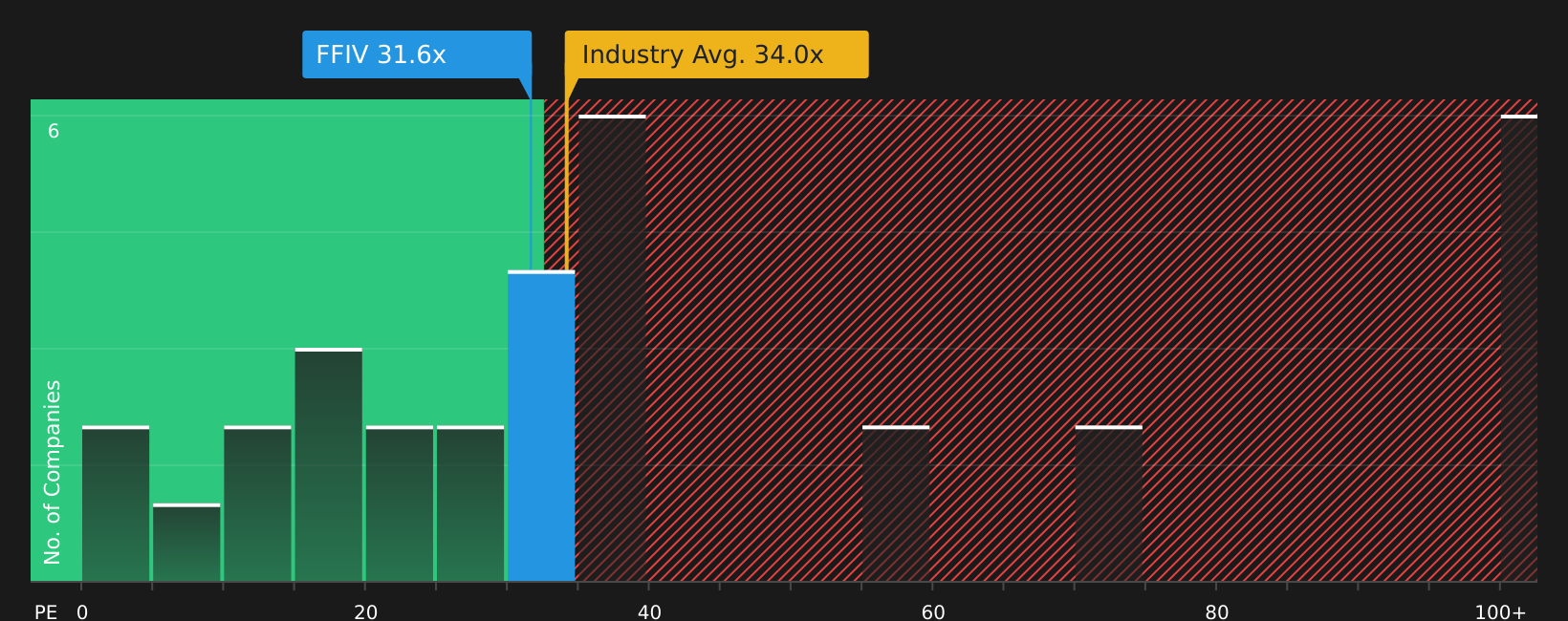Click the x-axis label 100+
This screenshot has height=621, width=1568.
tap(1500, 612)
